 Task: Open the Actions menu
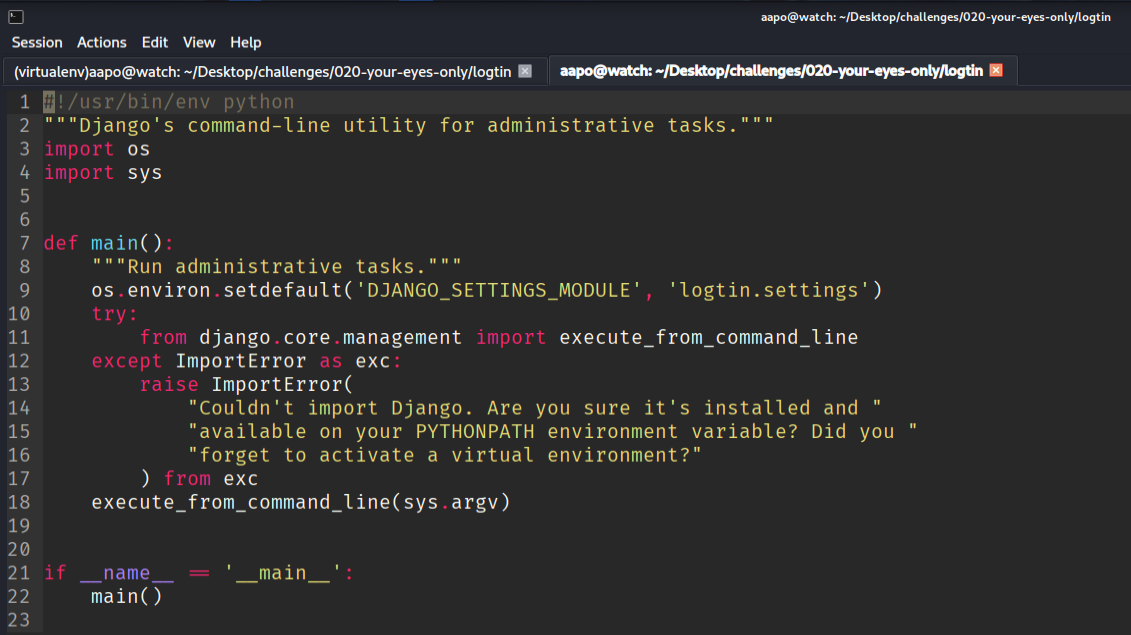click(102, 42)
